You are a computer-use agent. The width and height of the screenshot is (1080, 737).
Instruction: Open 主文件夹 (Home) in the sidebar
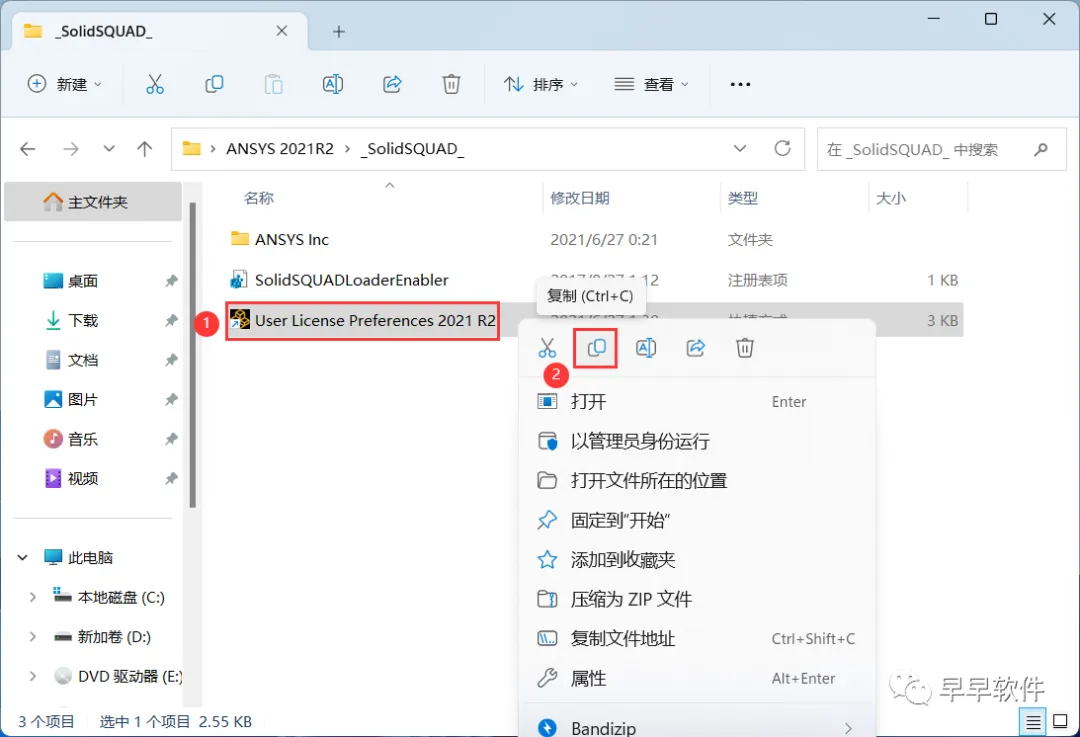click(93, 202)
